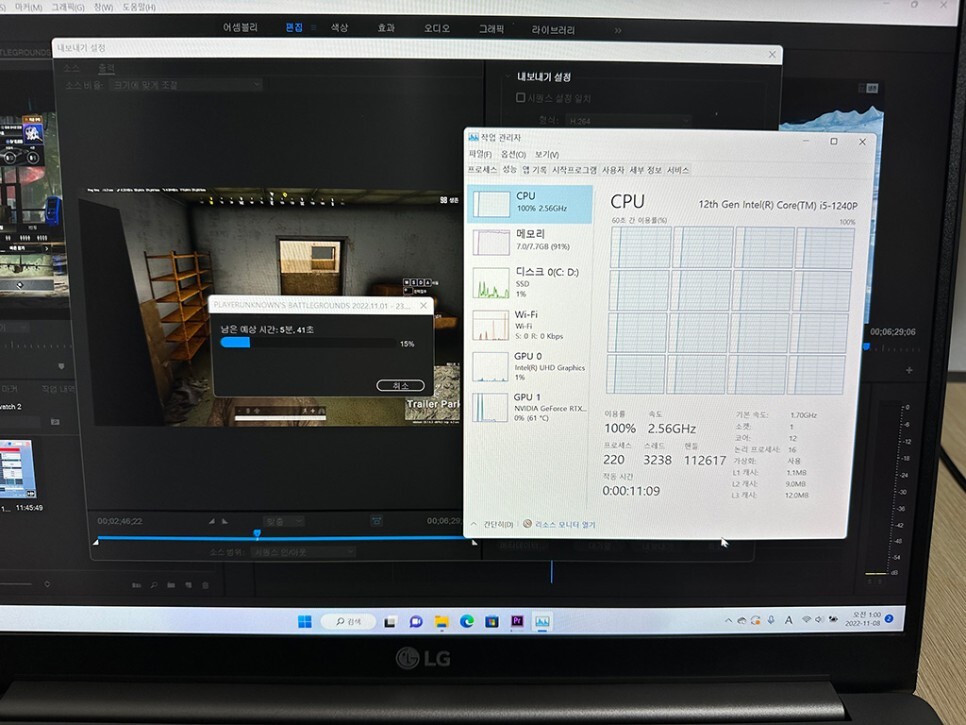This screenshot has height=725, width=966.
Task: Click the microphone tray icon
Action: point(771,620)
